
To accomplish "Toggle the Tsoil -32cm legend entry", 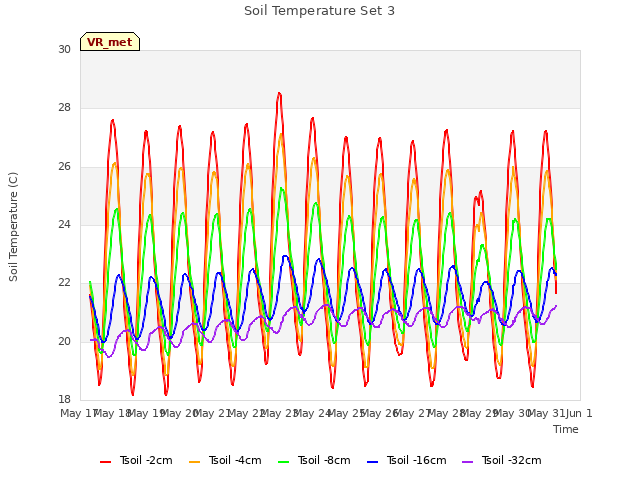I will click(502, 460).
